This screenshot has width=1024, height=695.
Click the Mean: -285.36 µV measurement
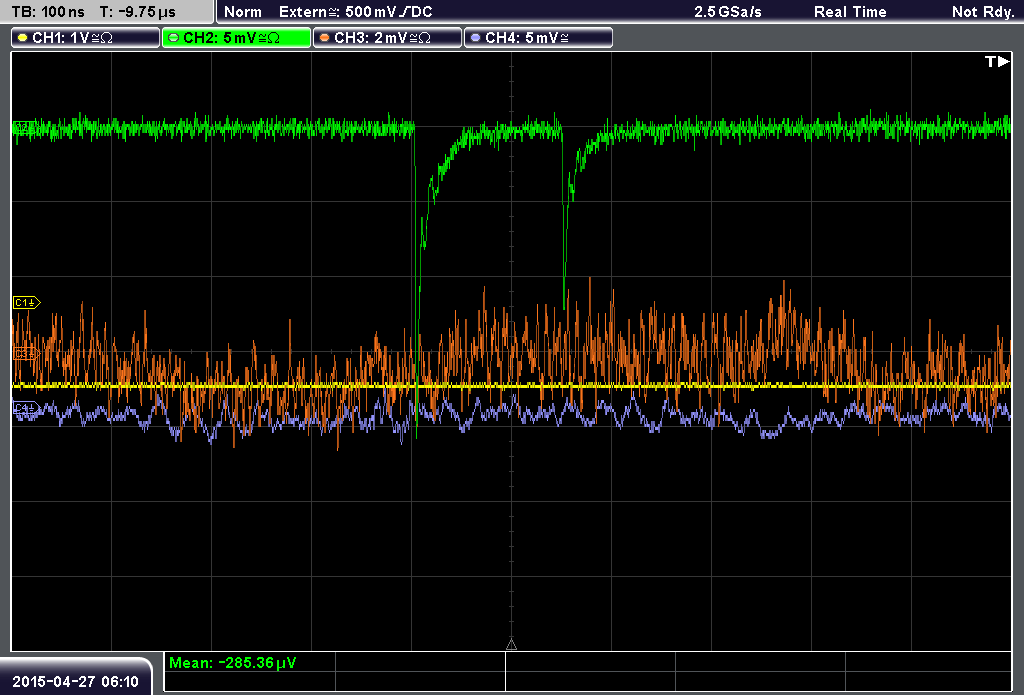pos(232,662)
